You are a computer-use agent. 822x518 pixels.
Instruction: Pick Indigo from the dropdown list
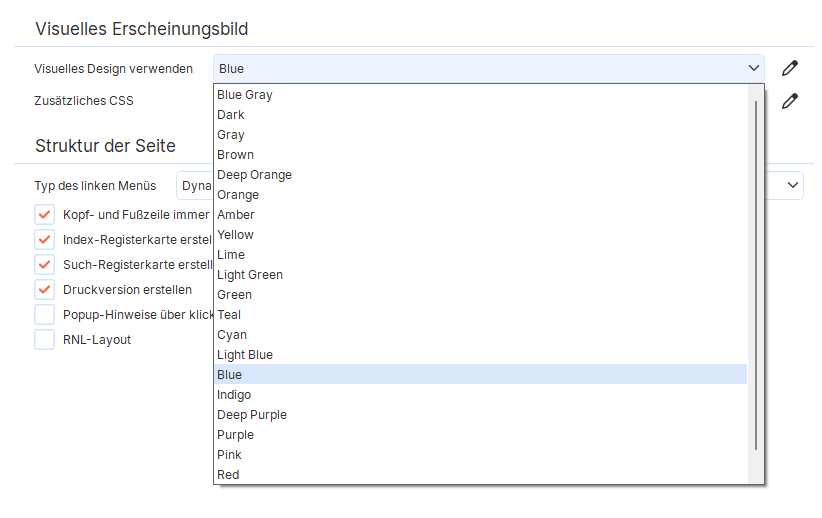(234, 395)
